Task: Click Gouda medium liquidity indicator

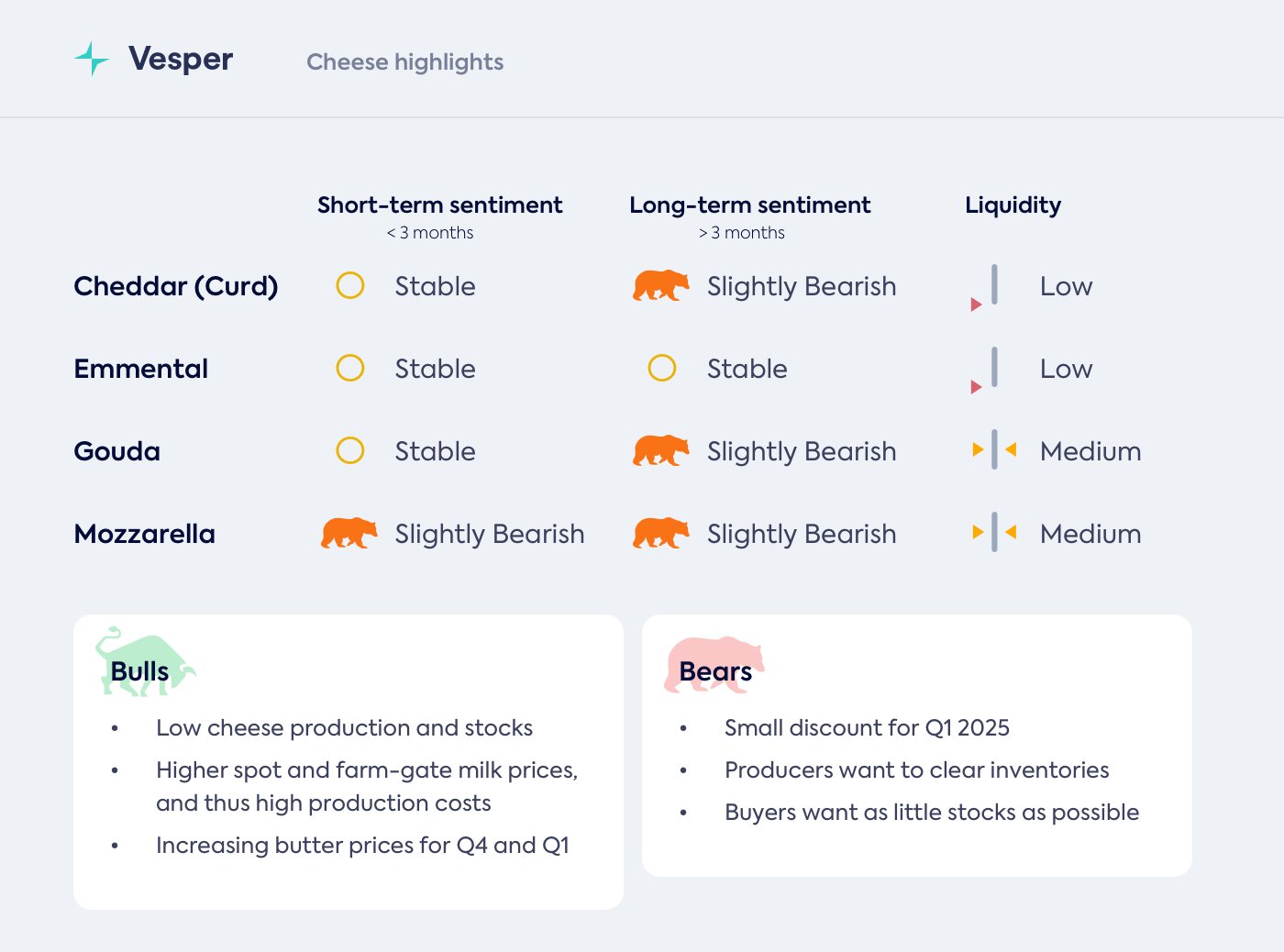Action: (x=994, y=450)
